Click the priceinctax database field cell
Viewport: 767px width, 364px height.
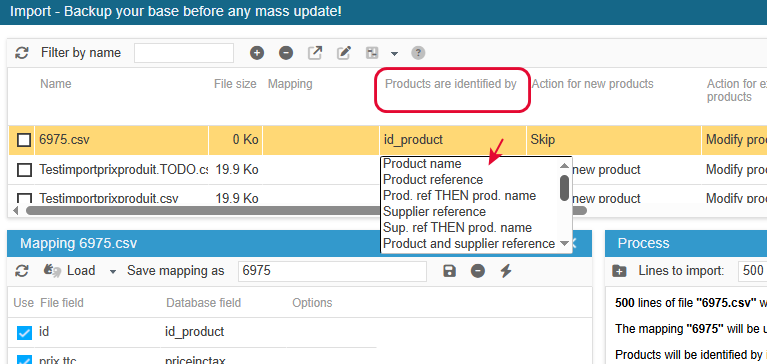[x=195, y=361]
